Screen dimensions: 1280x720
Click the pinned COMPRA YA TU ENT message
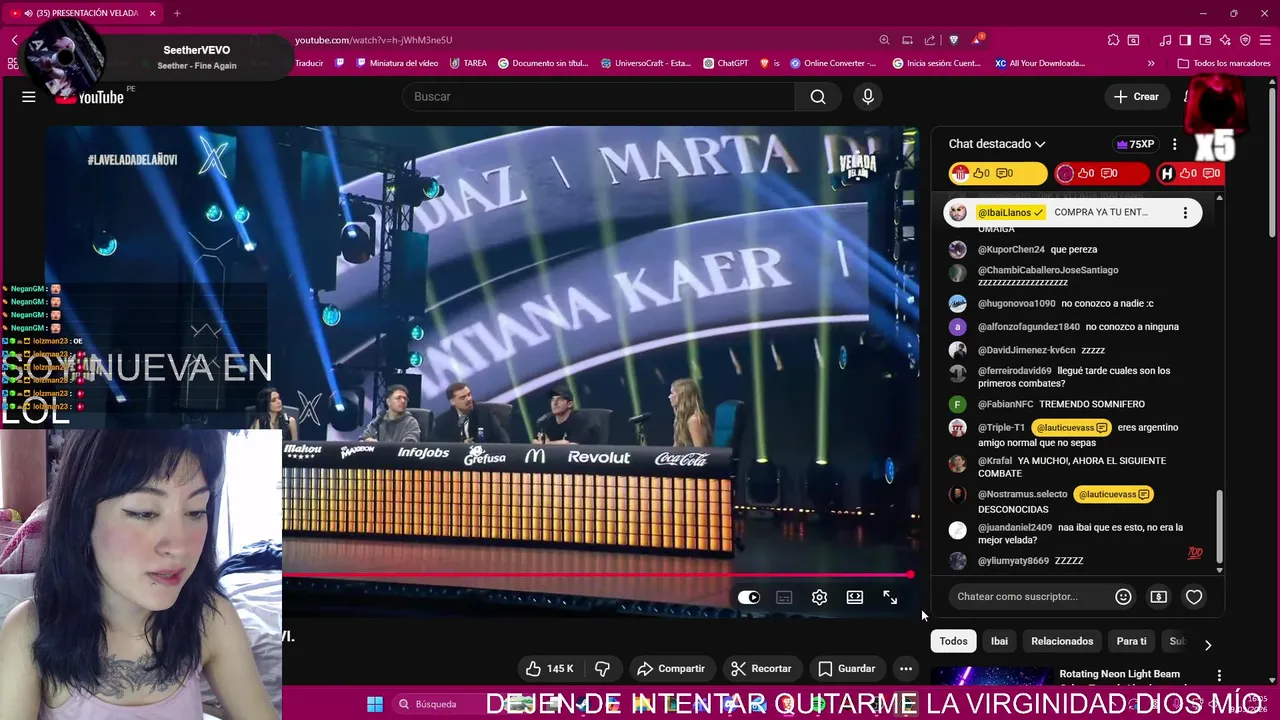(1100, 213)
